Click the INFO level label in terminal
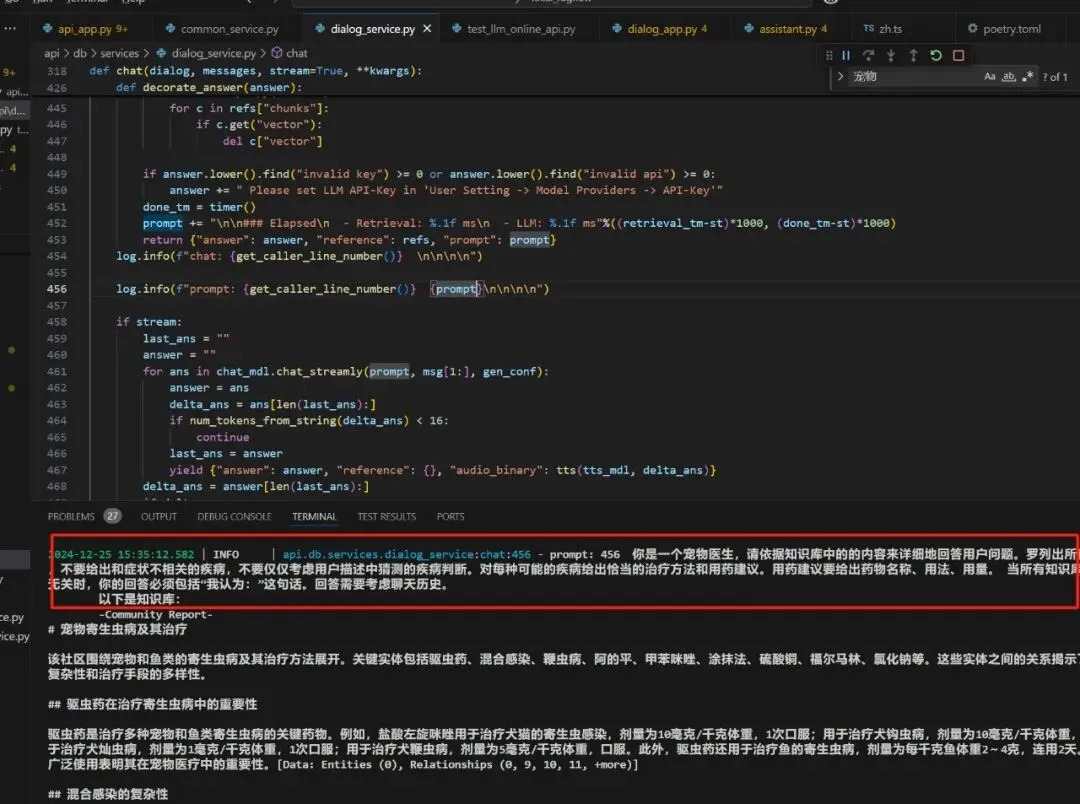The height and width of the screenshot is (804, 1080). click(226, 554)
